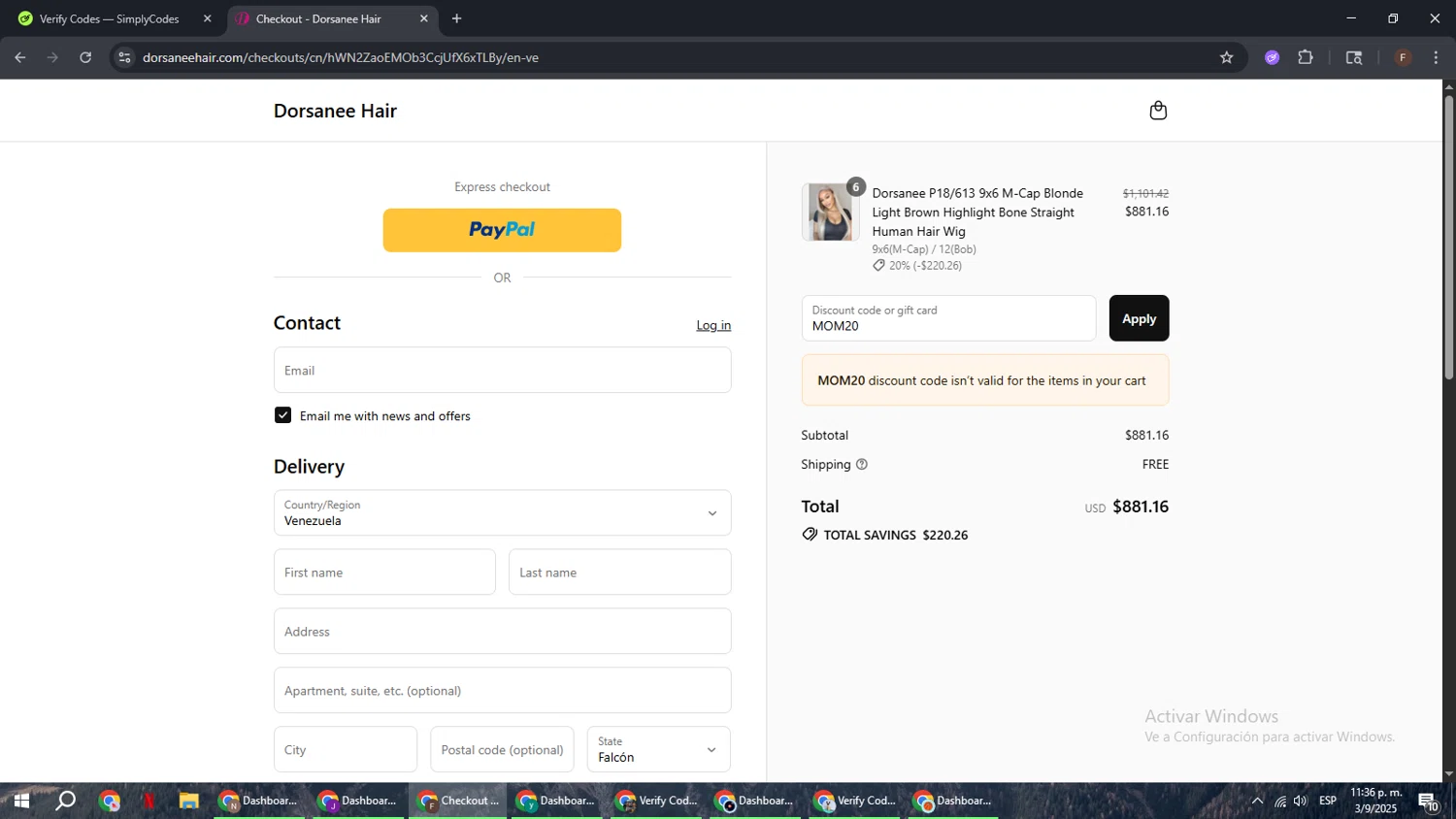Close the Verify Codes tab
This screenshot has height=819, width=1456.
tap(207, 18)
